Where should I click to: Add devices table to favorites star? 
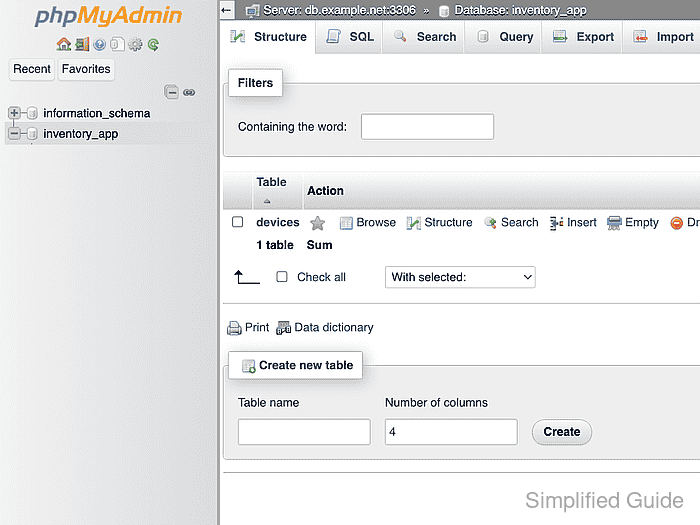(x=317, y=223)
